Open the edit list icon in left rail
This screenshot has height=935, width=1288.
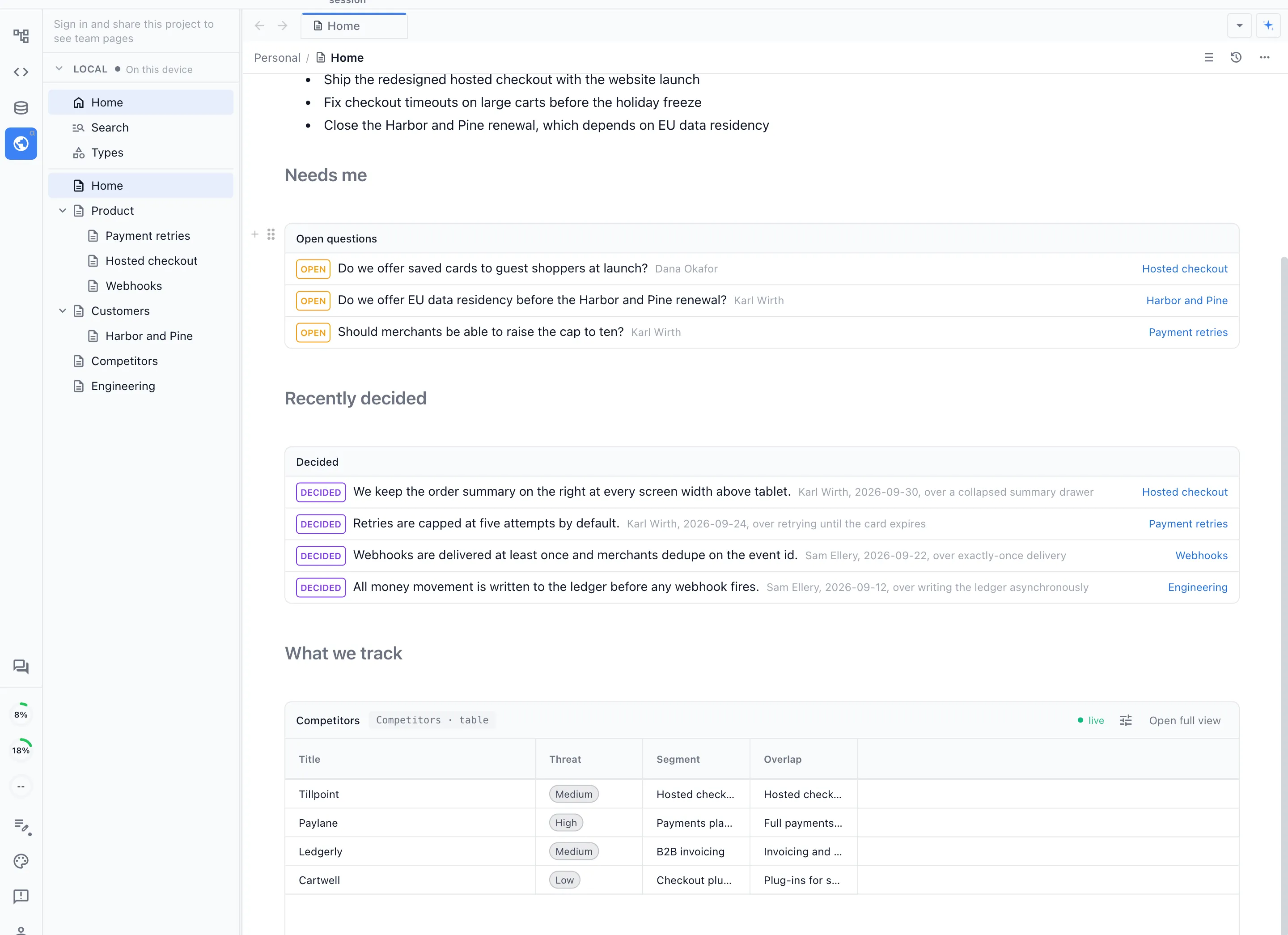click(21, 826)
